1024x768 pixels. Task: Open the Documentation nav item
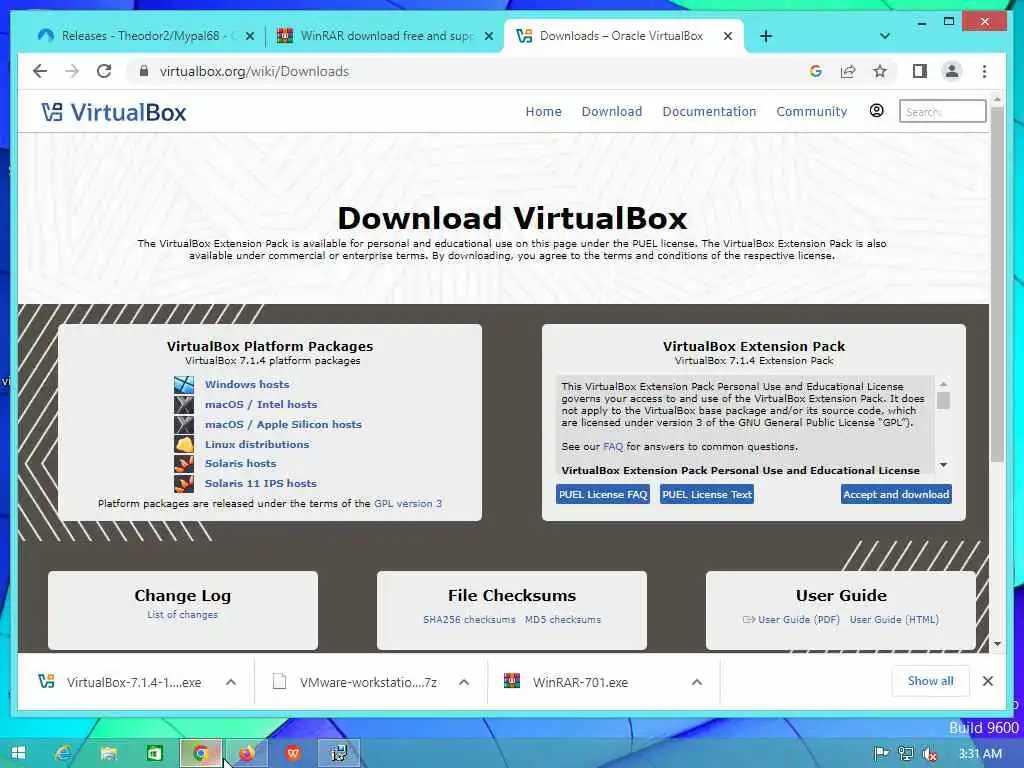click(709, 112)
